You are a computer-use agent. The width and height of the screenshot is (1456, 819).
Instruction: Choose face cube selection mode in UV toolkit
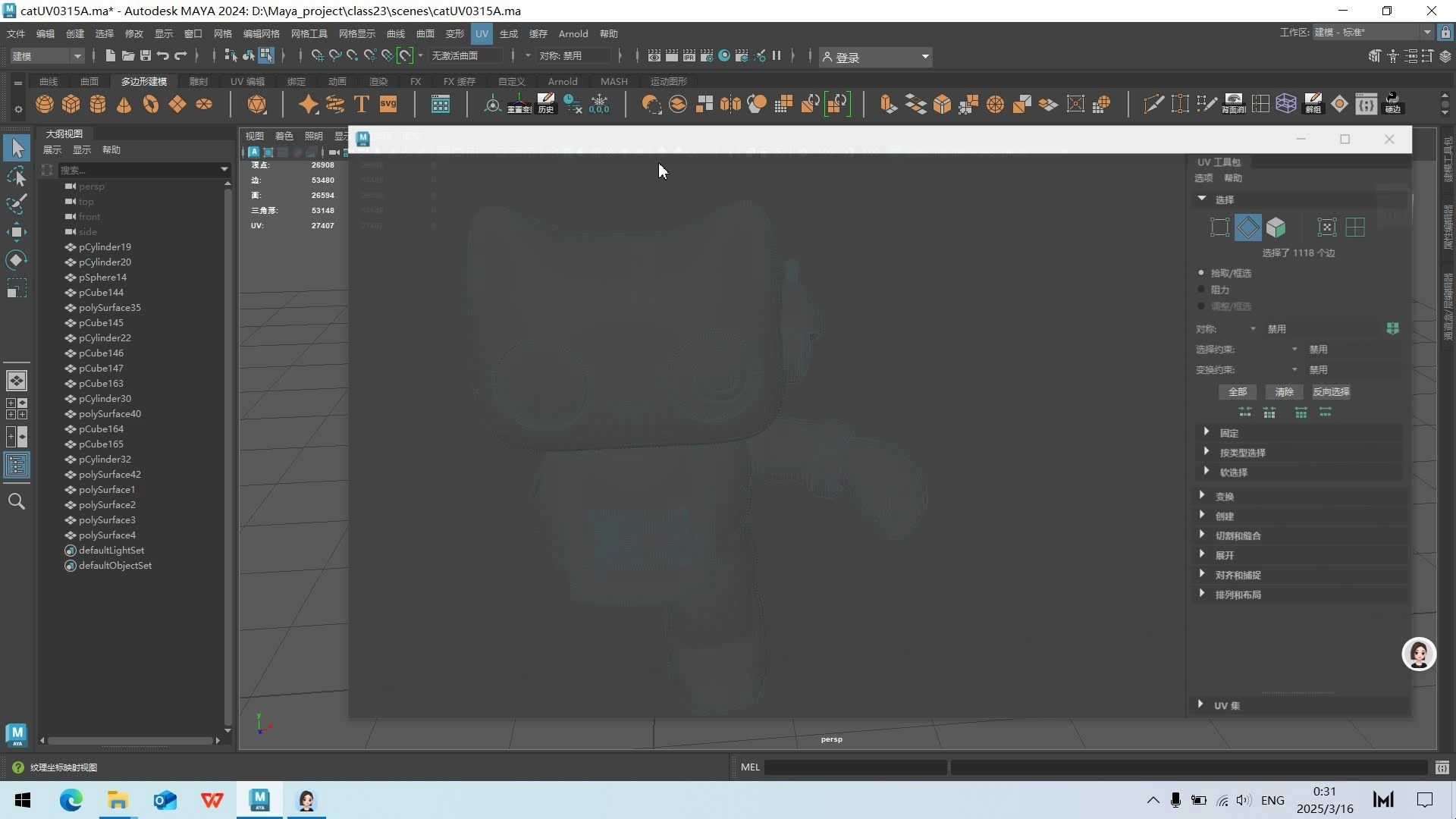coord(1276,227)
